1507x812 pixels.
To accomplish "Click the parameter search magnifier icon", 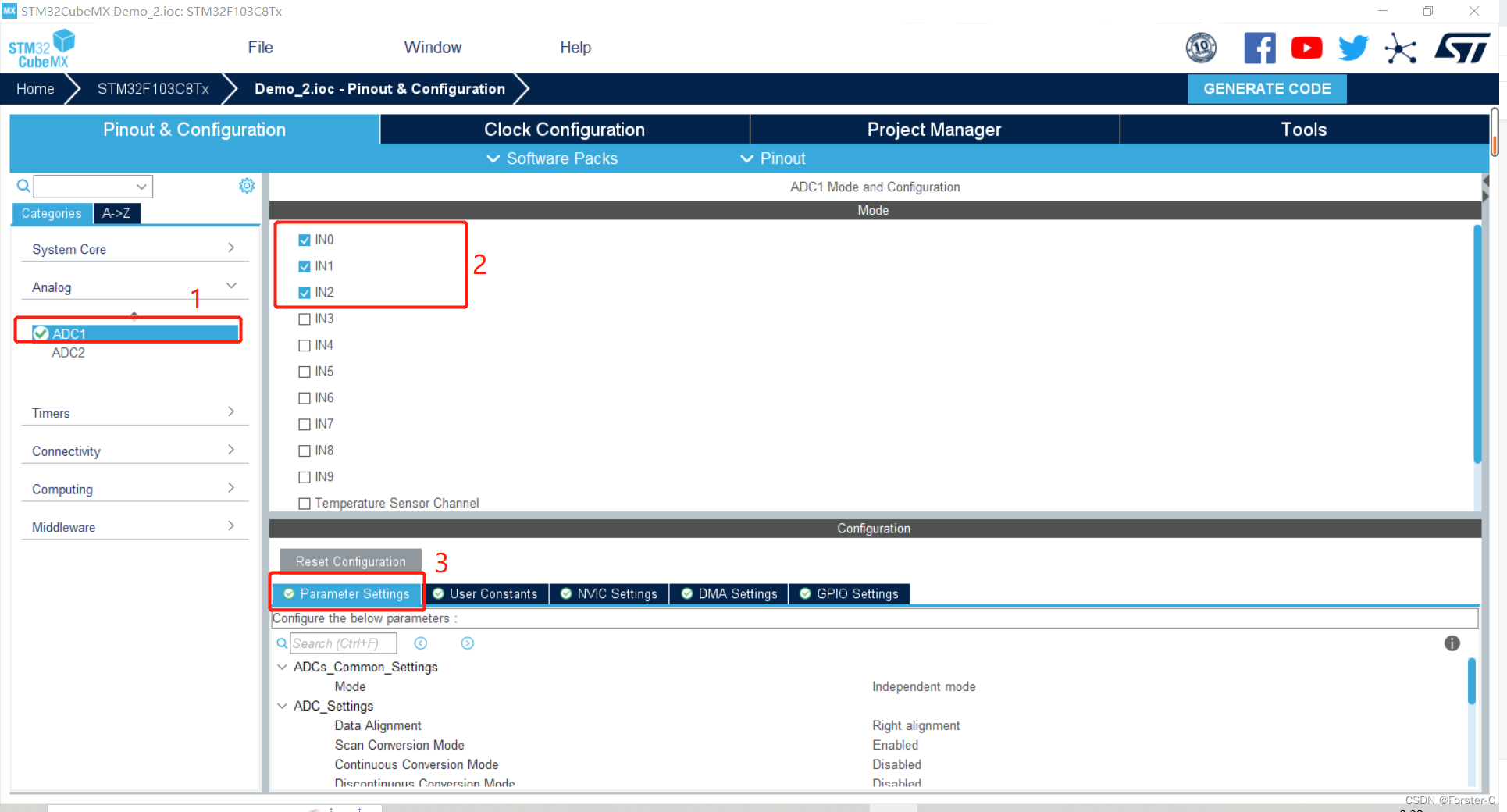I will 282,643.
